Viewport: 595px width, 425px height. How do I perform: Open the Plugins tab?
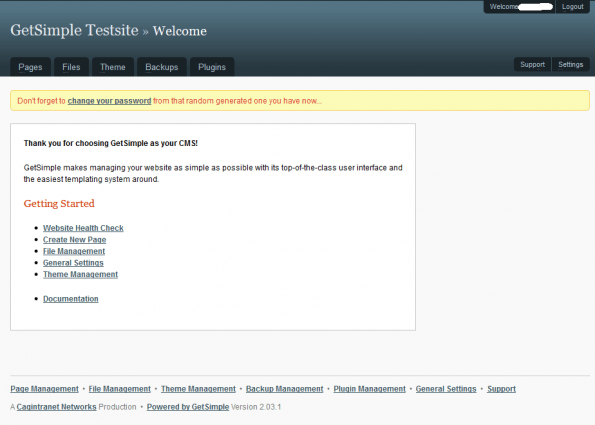pos(212,67)
